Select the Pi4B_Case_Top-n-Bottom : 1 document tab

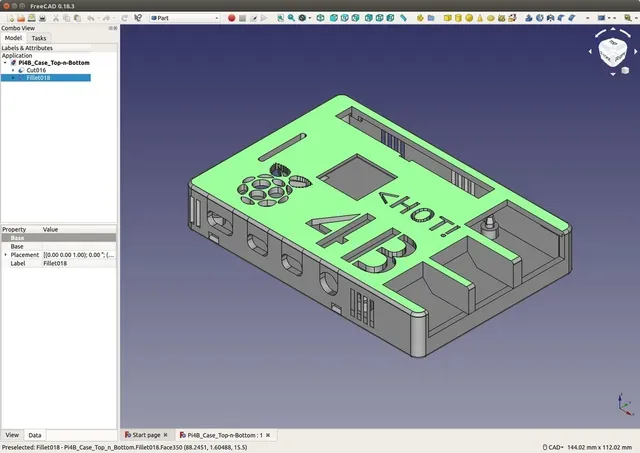coord(225,435)
